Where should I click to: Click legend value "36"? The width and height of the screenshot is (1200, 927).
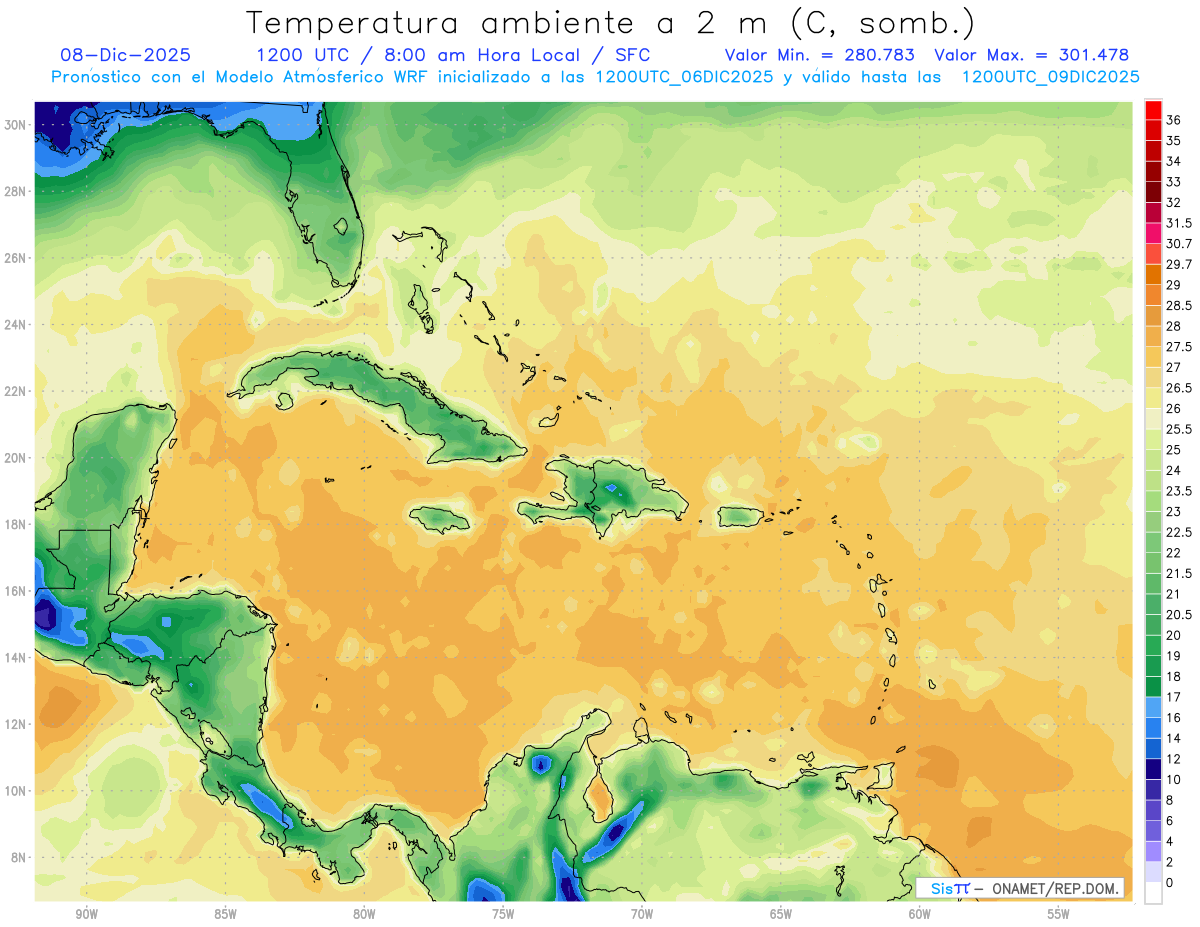1173,120
